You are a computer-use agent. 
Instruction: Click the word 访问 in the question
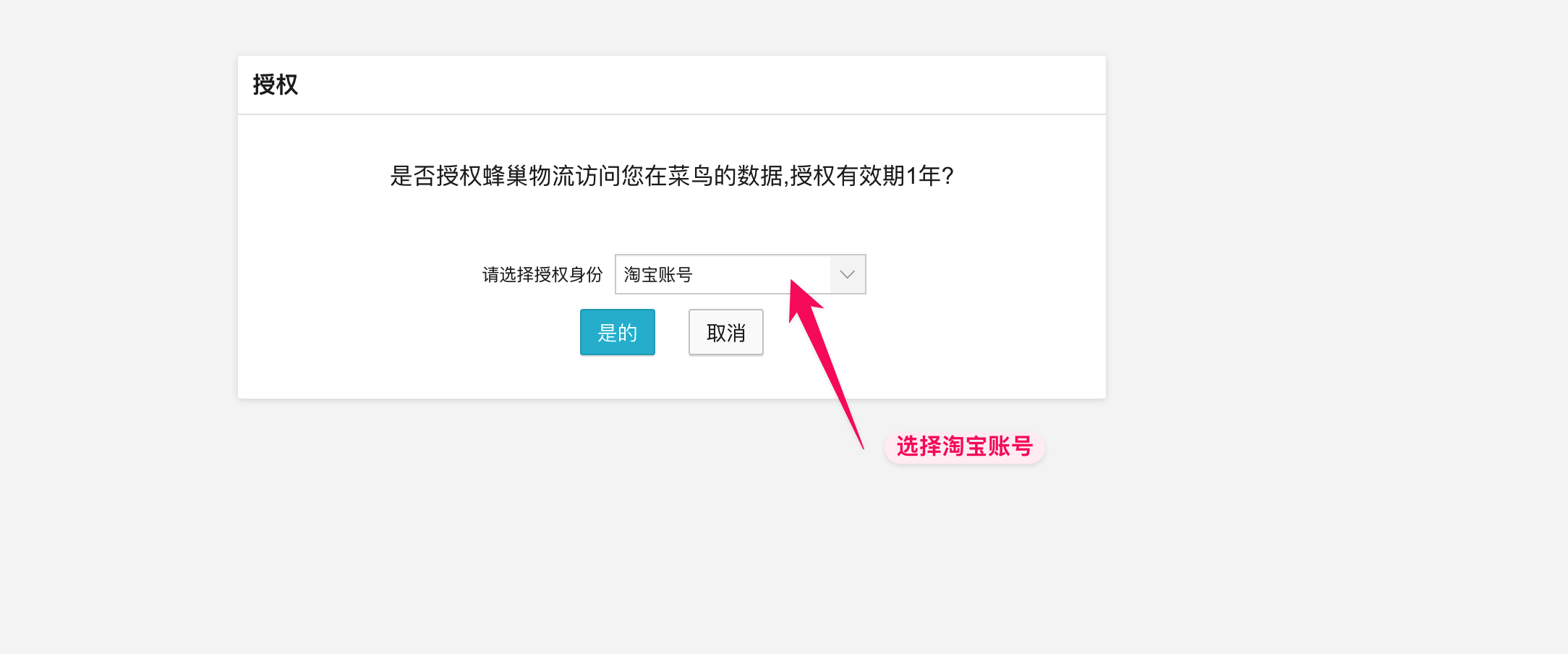[598, 176]
